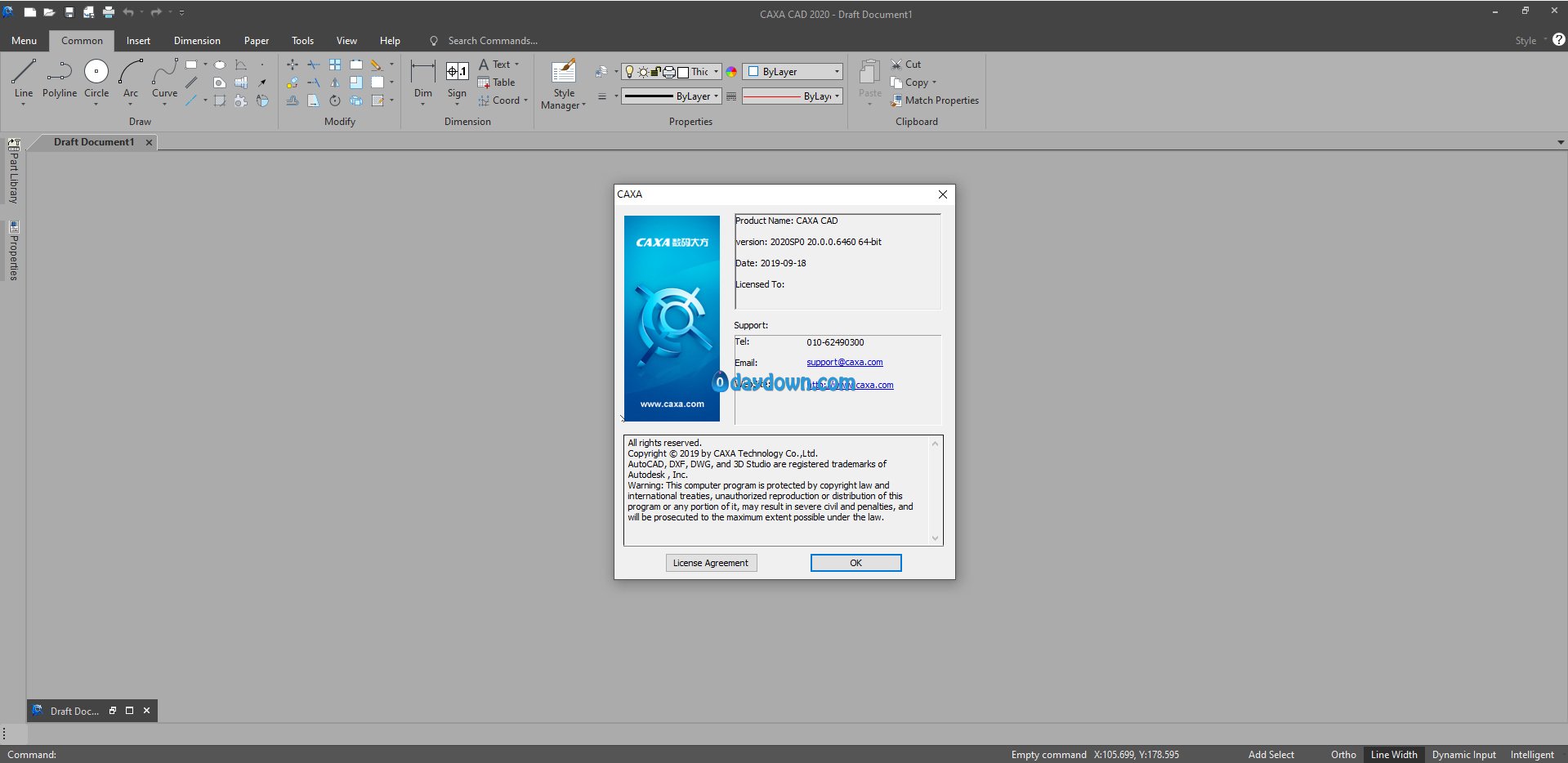Click the Rotate tool in Modify
The height and width of the screenshot is (763, 1568).
335,100
